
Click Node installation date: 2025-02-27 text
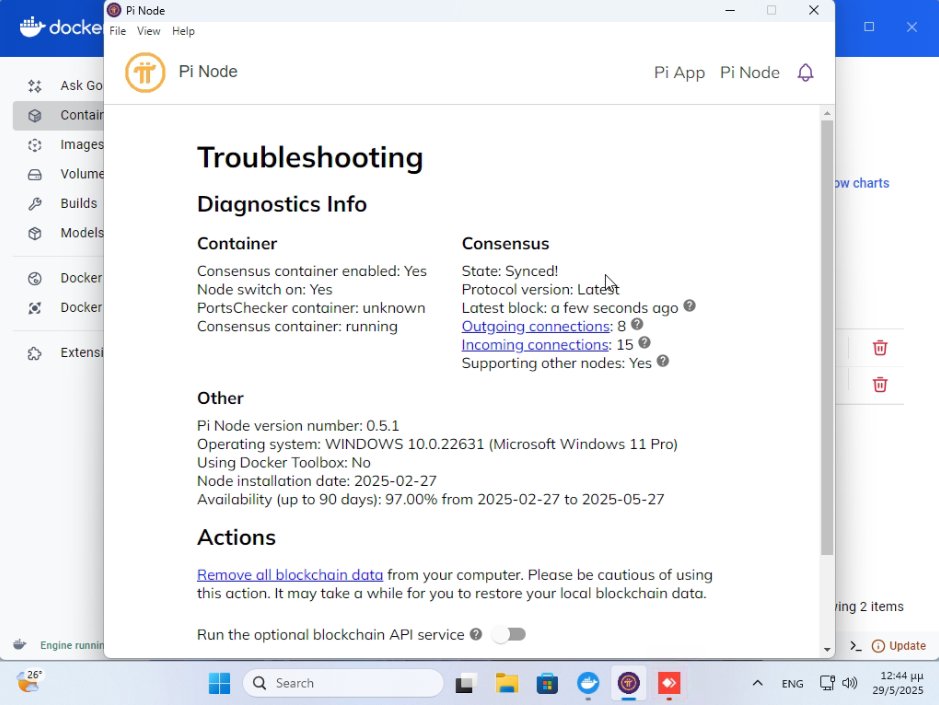tap(317, 481)
